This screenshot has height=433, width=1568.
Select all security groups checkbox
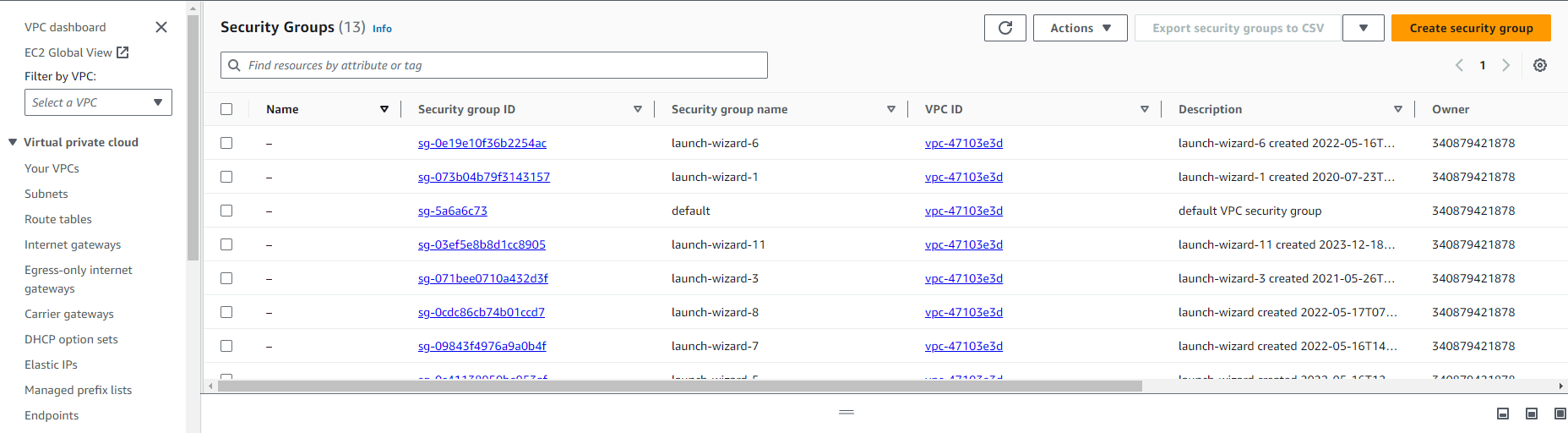tap(226, 109)
